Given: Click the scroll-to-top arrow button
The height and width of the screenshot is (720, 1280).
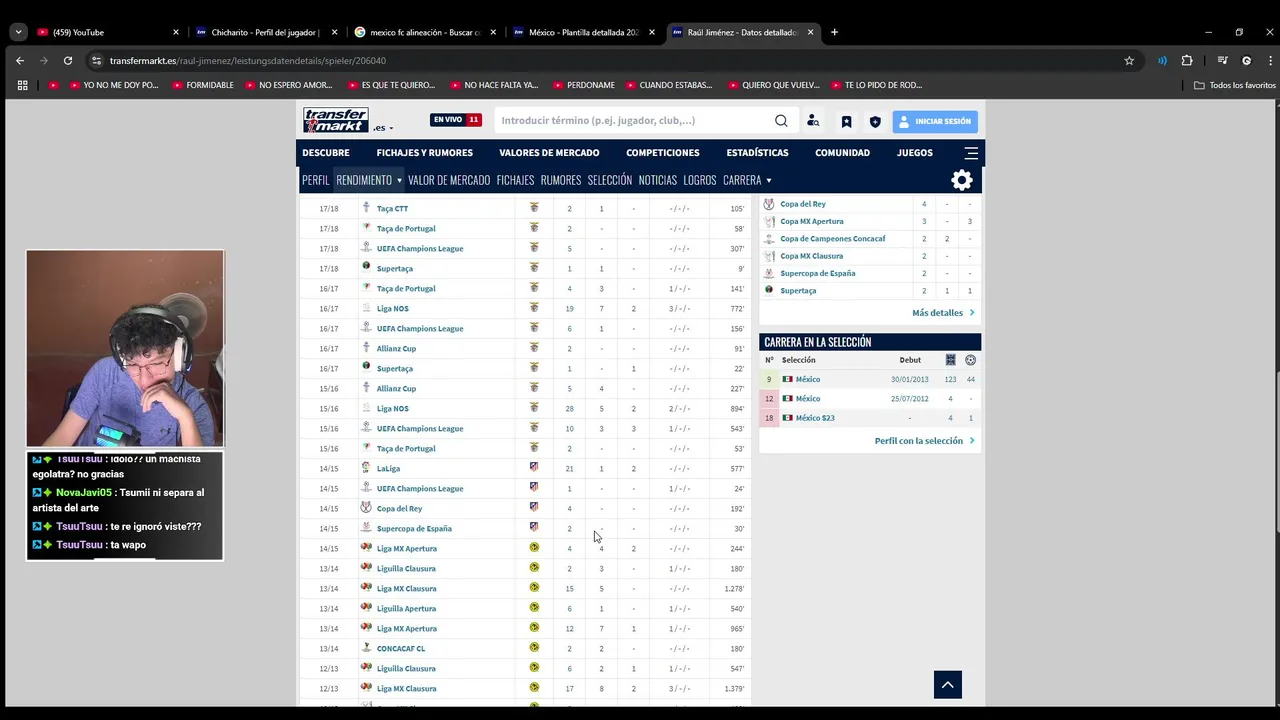Looking at the screenshot, I should coord(948,684).
